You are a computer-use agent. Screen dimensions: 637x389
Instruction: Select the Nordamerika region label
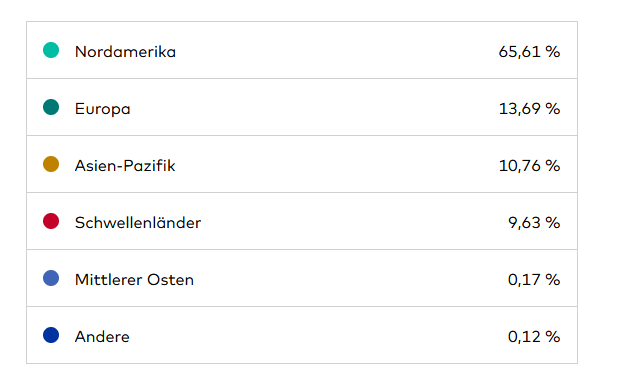(x=125, y=52)
